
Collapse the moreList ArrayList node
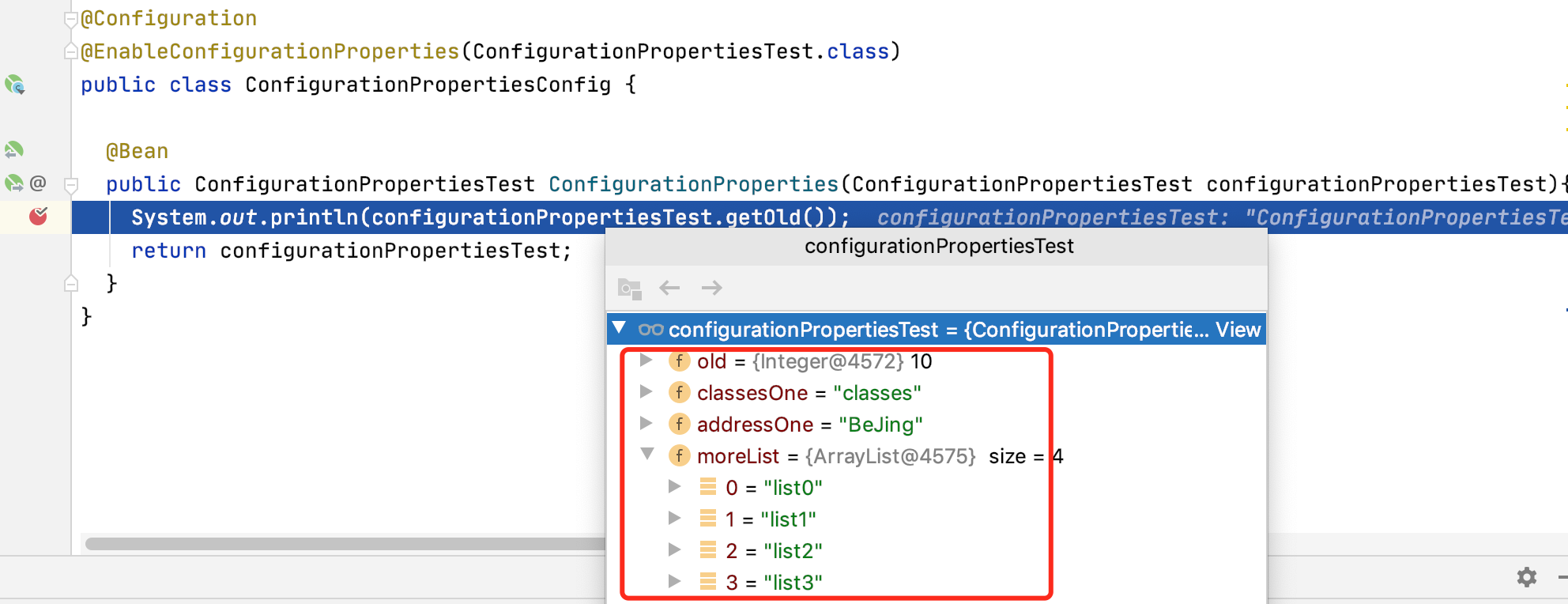point(647,455)
